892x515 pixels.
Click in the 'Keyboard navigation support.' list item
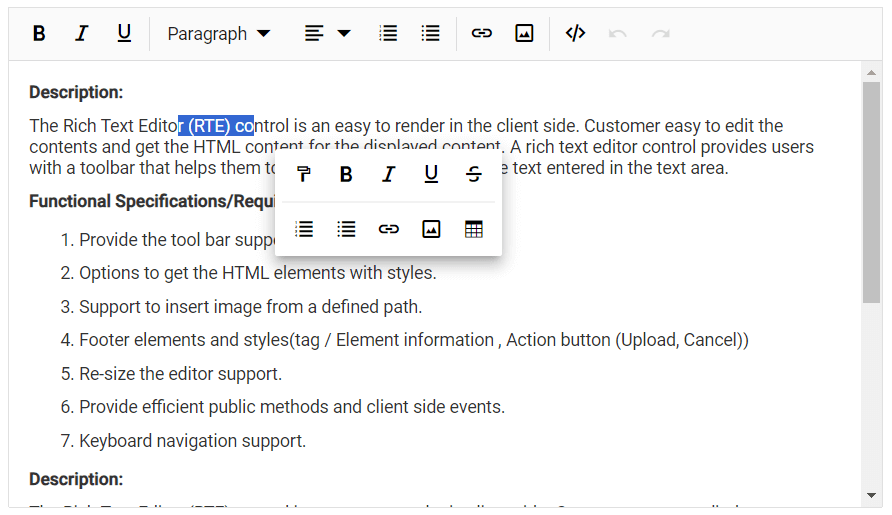click(192, 441)
